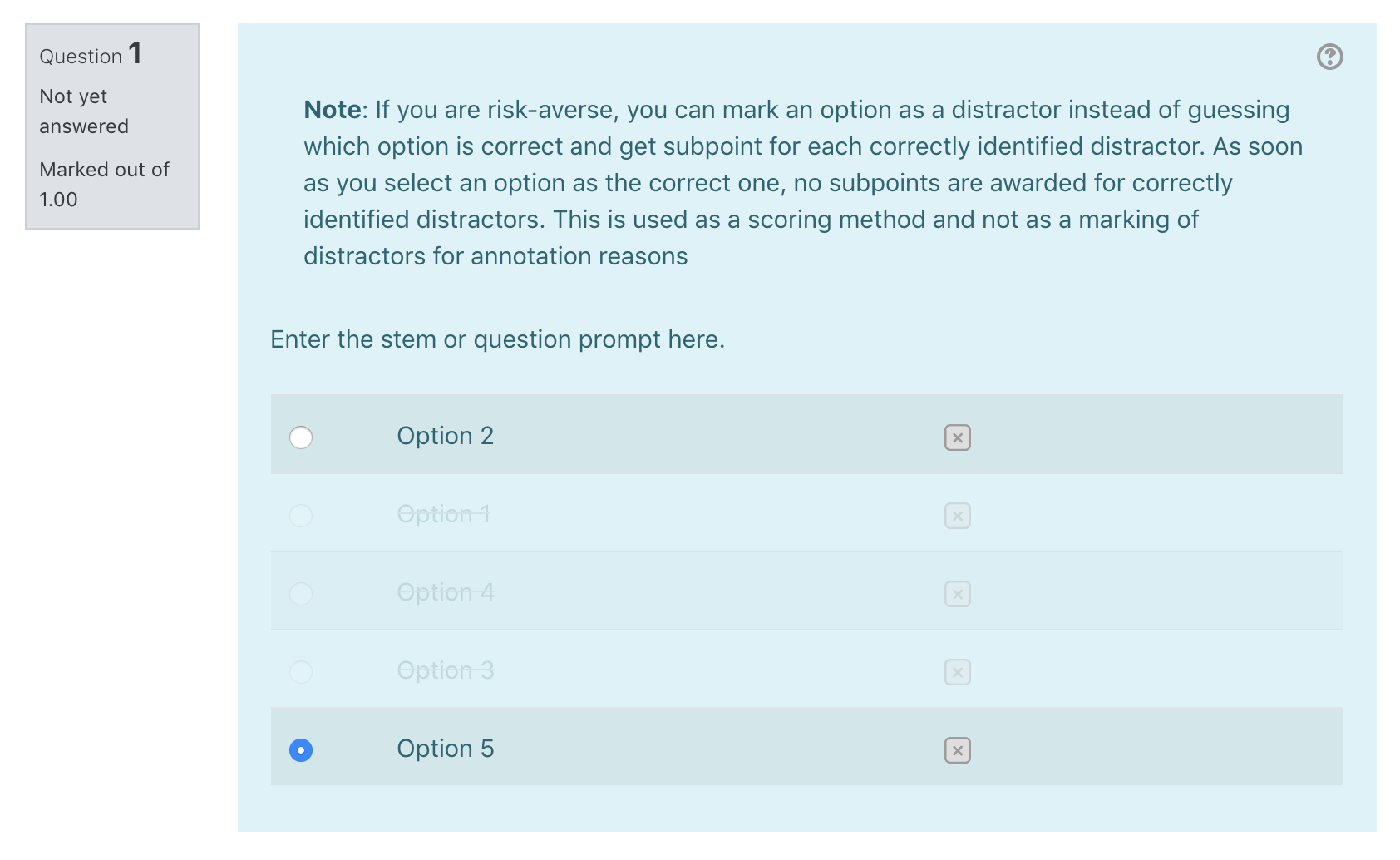1400x860 pixels.
Task: Click the Option 5 answer label
Action: [x=446, y=749]
